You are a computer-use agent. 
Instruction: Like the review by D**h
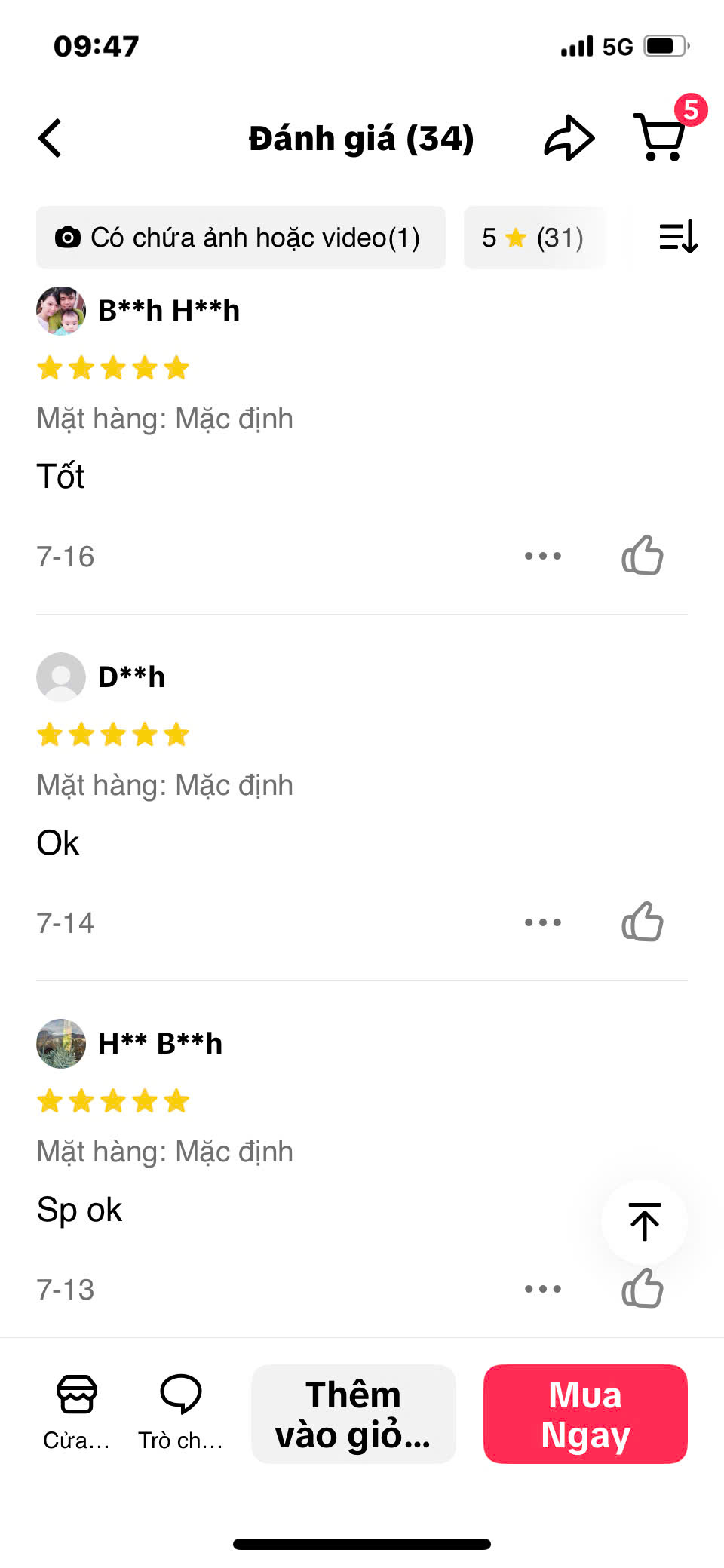click(643, 922)
